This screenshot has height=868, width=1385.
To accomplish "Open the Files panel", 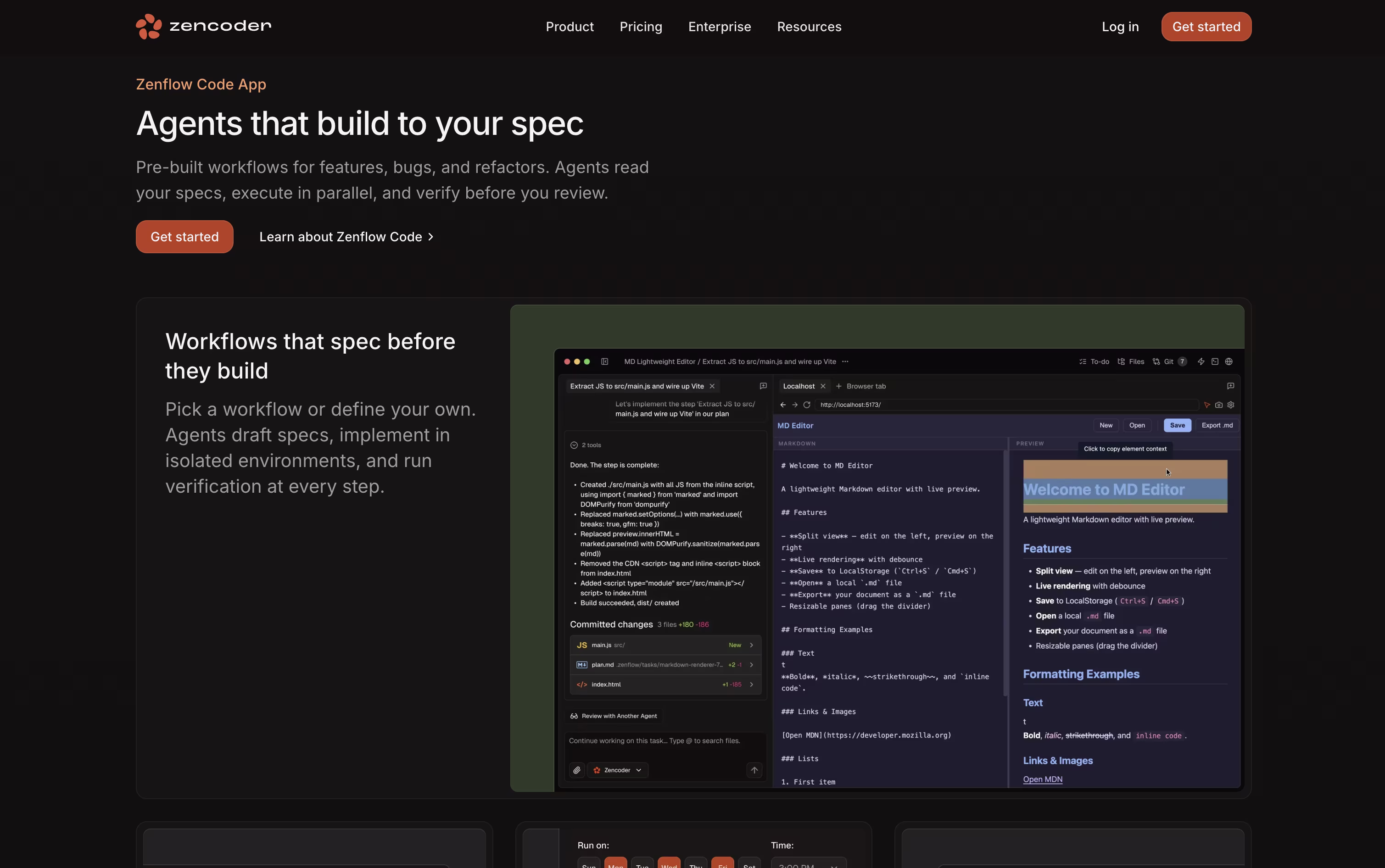I will (x=1131, y=362).
